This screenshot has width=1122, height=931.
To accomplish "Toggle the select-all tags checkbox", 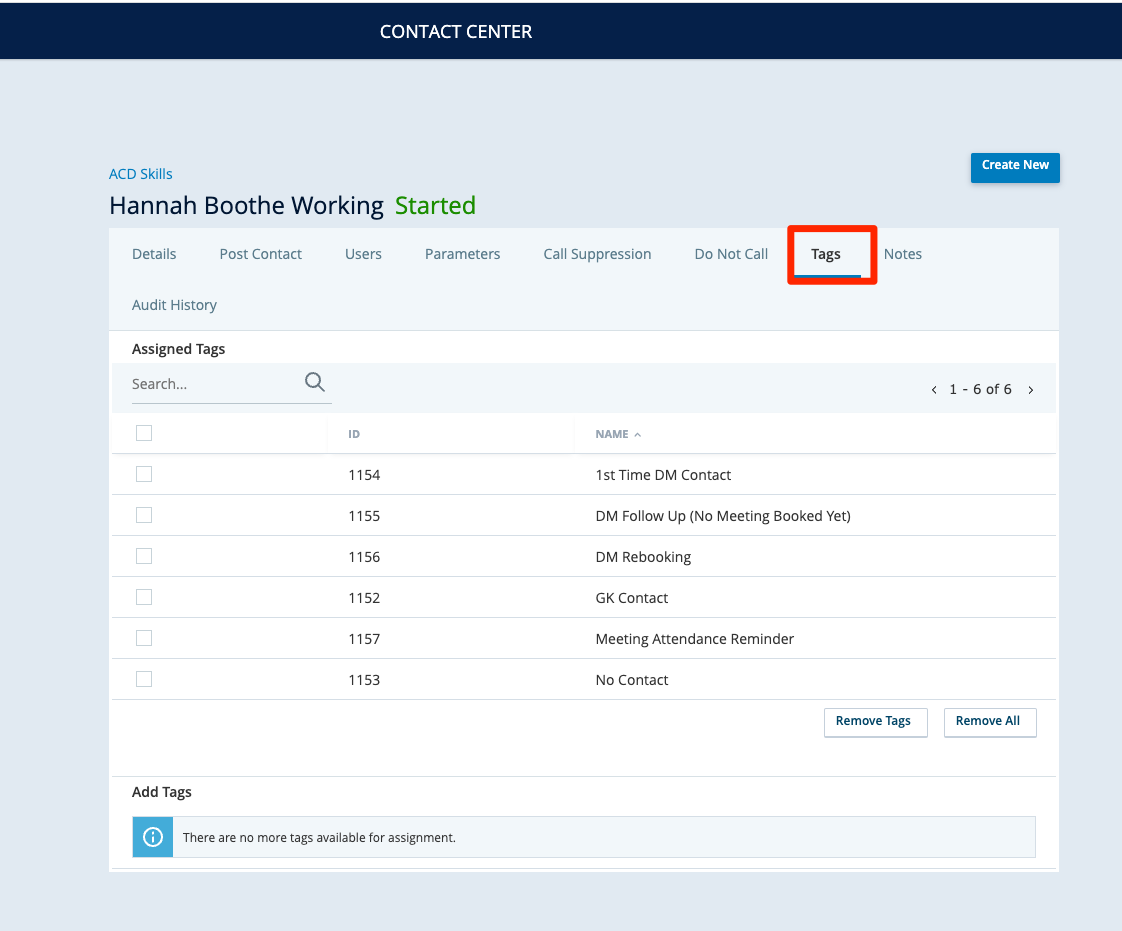I will point(144,433).
